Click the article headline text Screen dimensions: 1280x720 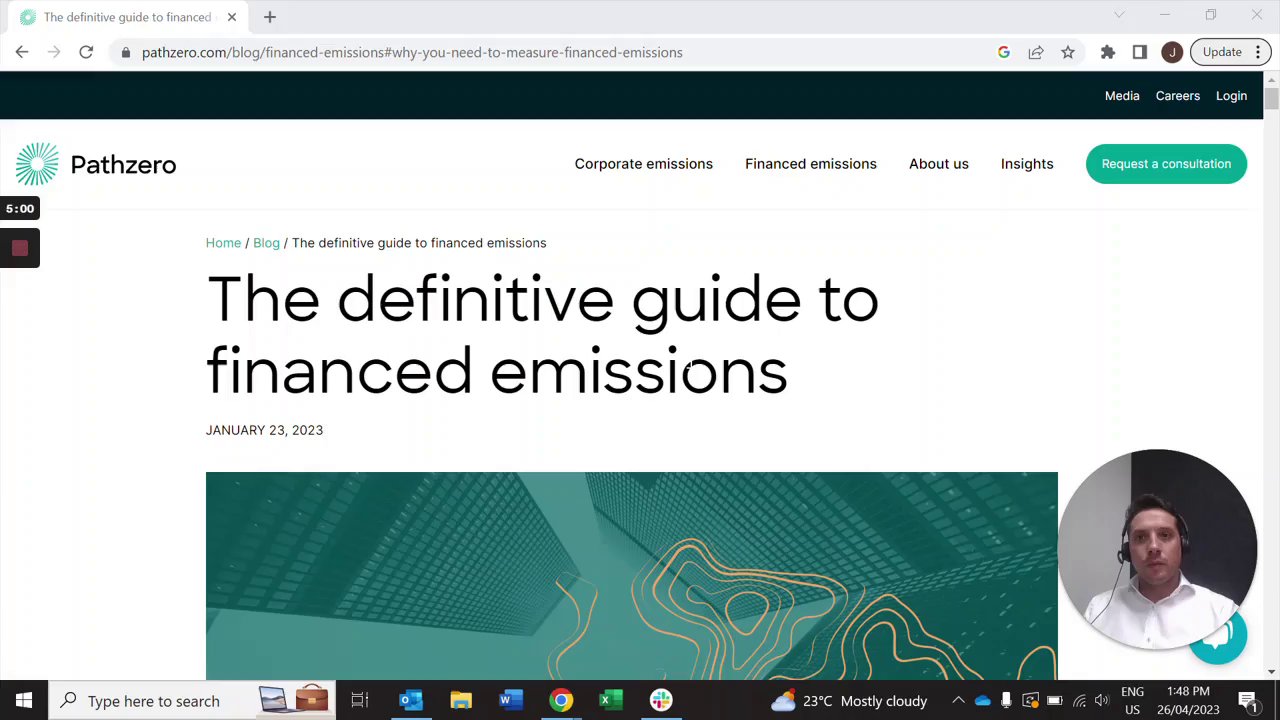[542, 335]
